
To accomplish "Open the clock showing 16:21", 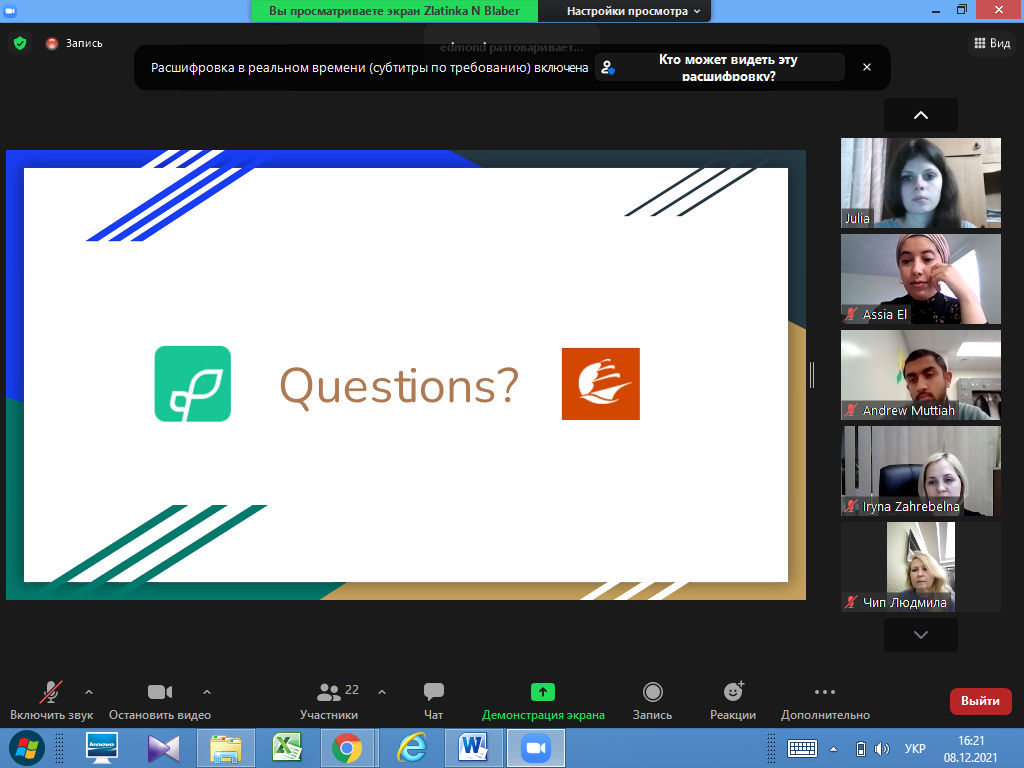I will point(970,749).
